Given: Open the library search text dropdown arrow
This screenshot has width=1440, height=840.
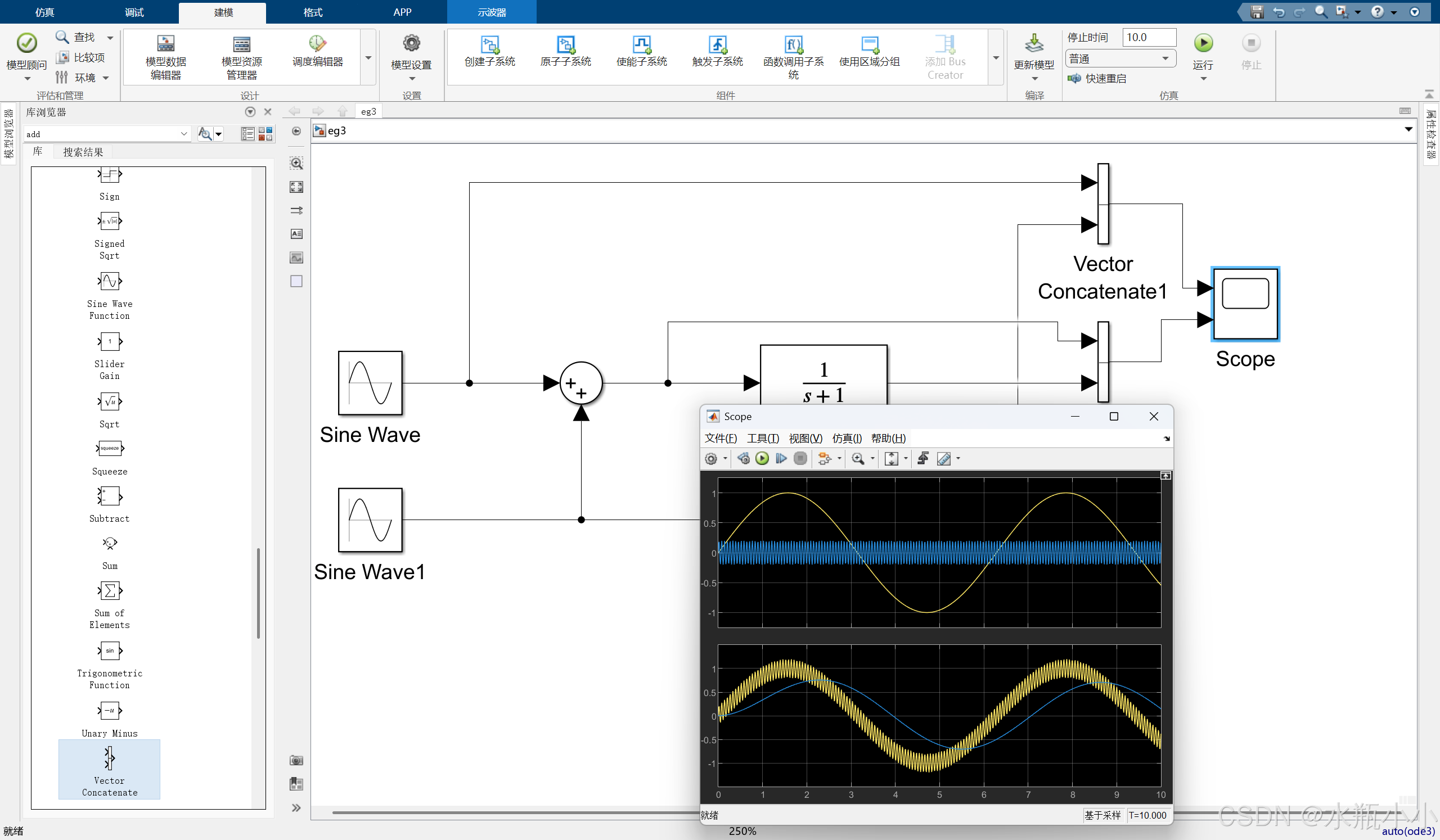Looking at the screenshot, I should [183, 134].
